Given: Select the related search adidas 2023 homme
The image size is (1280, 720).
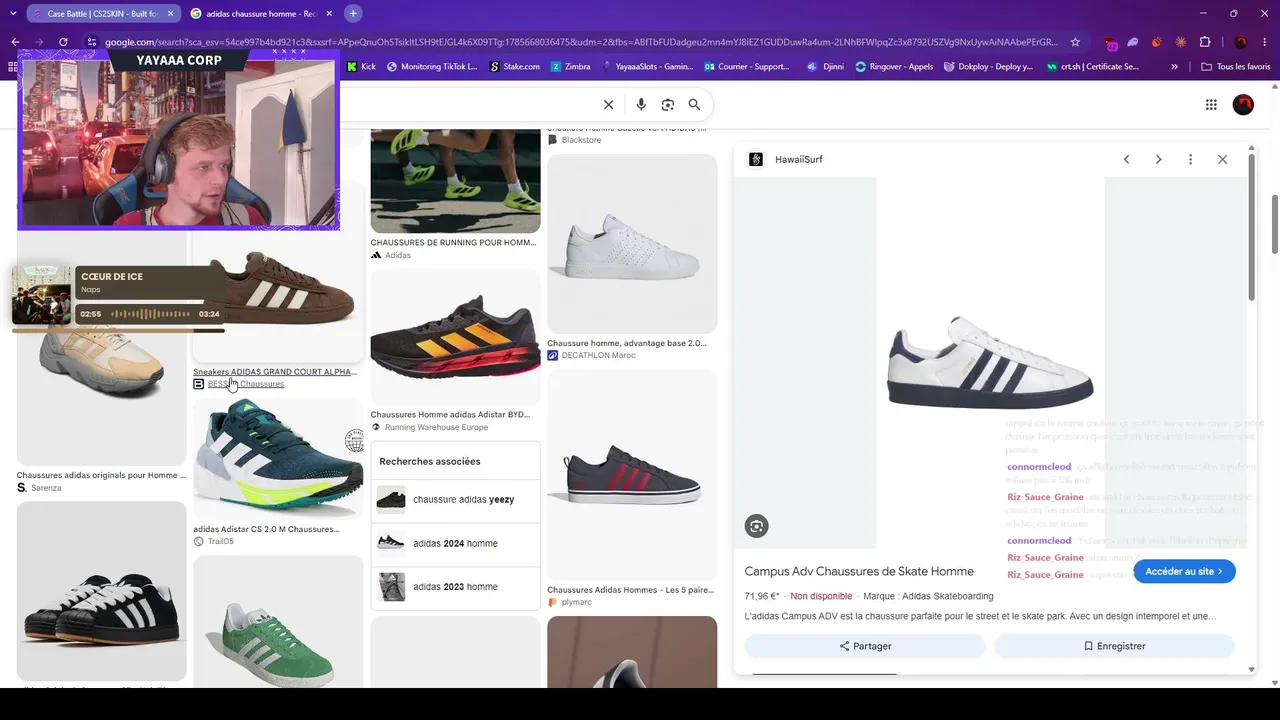Looking at the screenshot, I should tap(455, 587).
